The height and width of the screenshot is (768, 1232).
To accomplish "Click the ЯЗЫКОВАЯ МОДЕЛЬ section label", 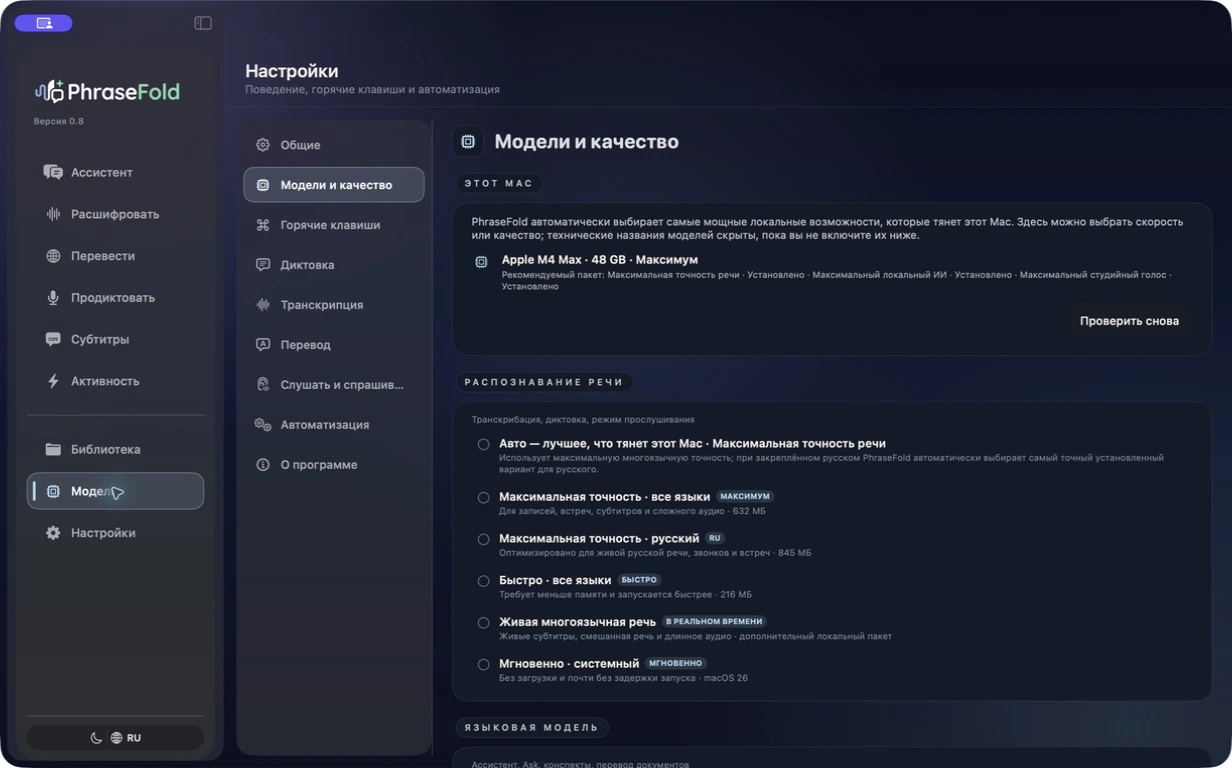I will tap(531, 728).
